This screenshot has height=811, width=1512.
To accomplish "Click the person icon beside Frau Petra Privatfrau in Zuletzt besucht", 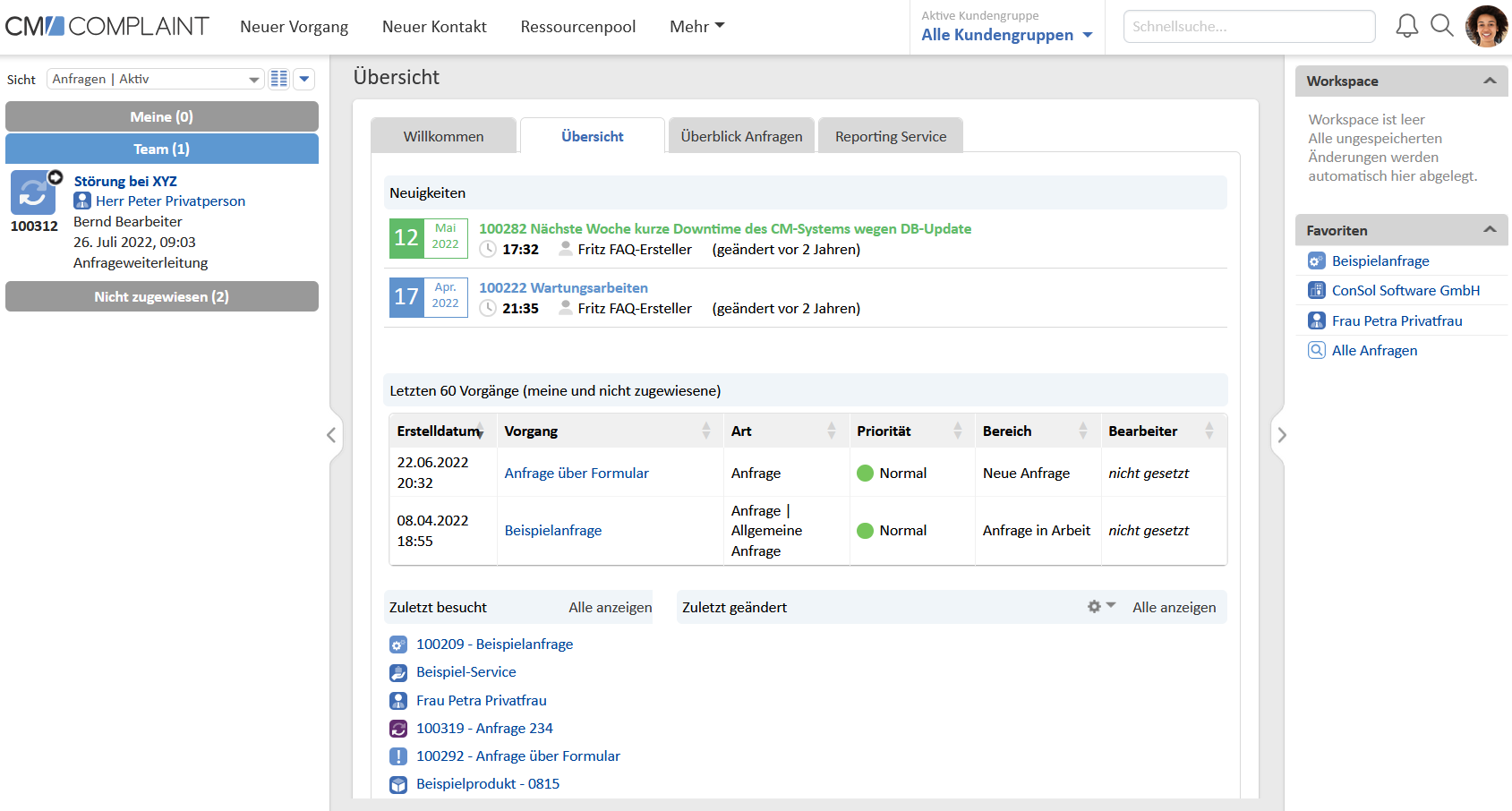I will (x=398, y=701).
